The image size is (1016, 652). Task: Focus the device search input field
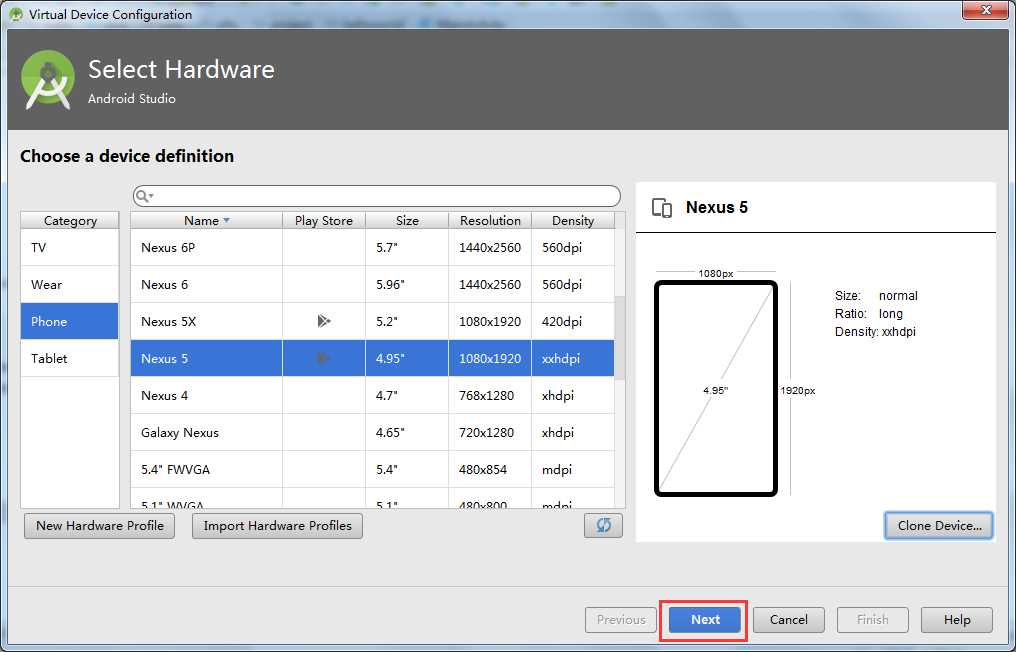click(376, 196)
